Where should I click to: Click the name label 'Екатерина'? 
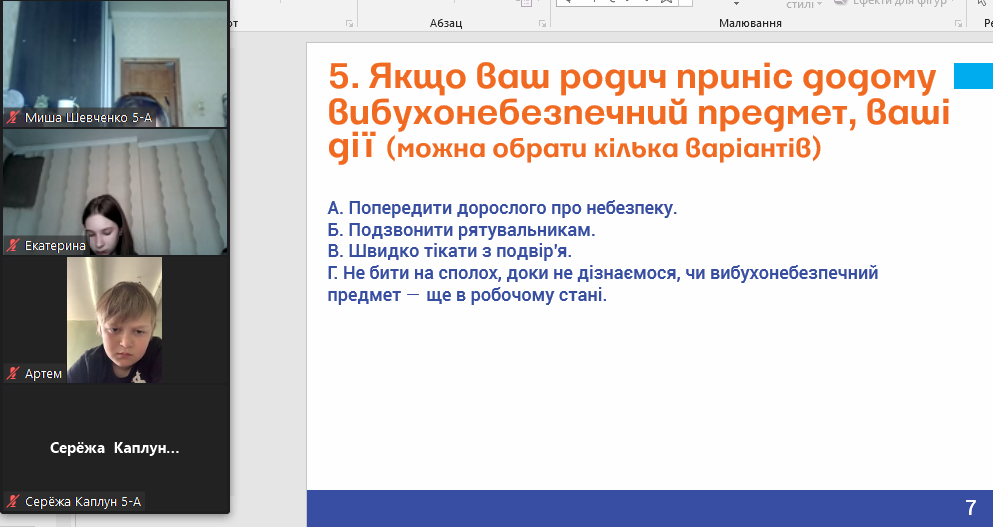[x=55, y=246]
